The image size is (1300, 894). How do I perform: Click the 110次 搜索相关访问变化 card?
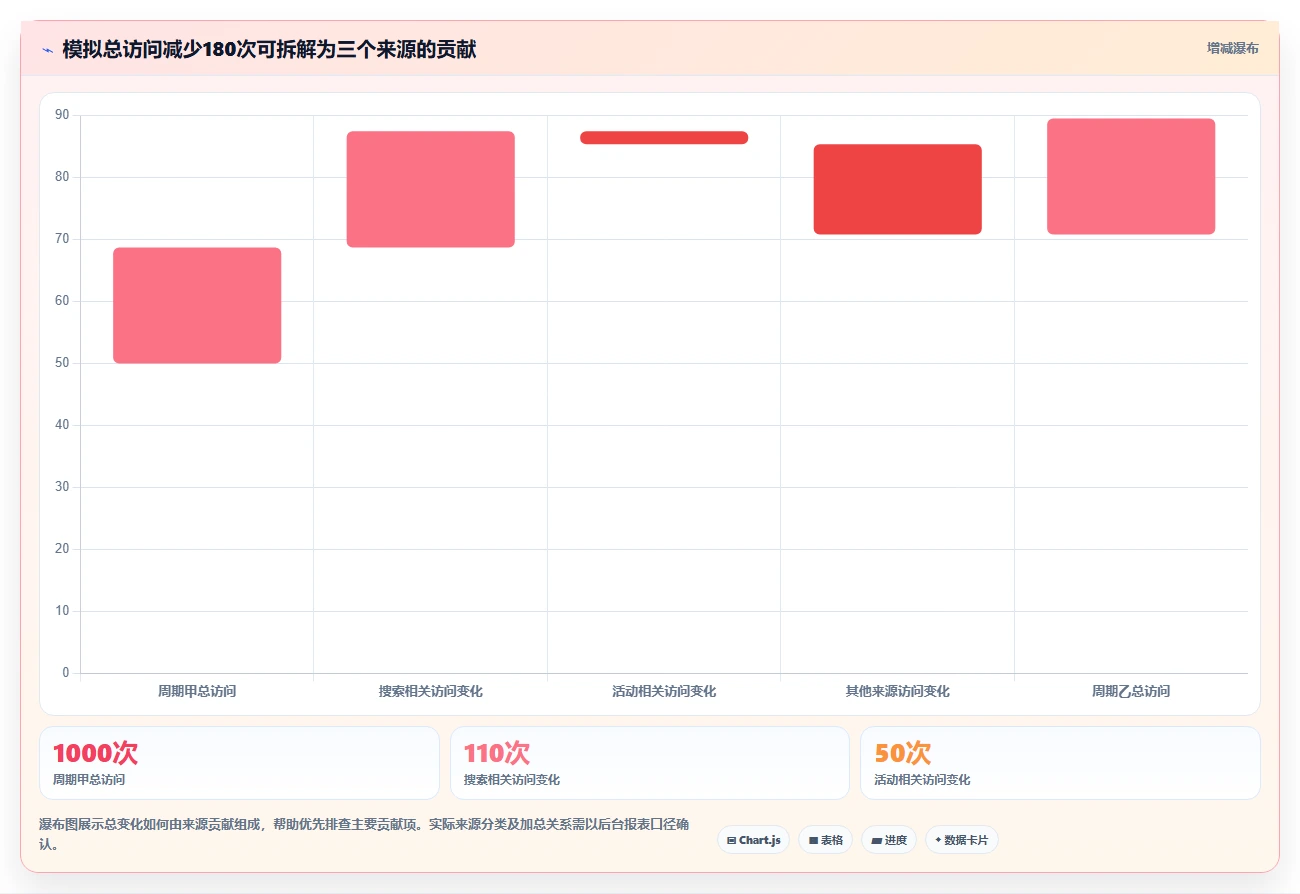[x=650, y=763]
